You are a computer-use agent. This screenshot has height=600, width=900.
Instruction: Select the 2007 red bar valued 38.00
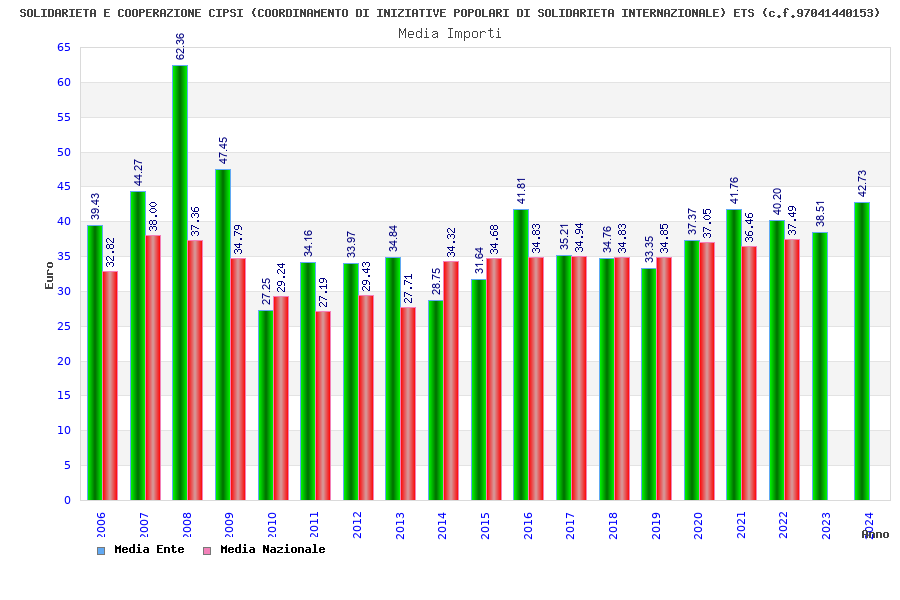[153, 367]
